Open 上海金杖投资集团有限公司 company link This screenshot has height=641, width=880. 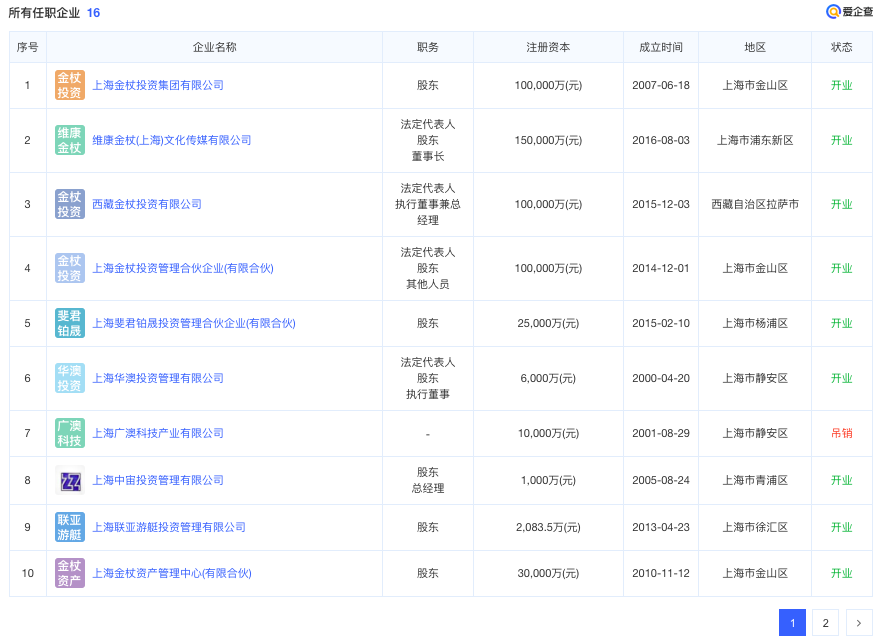[158, 85]
